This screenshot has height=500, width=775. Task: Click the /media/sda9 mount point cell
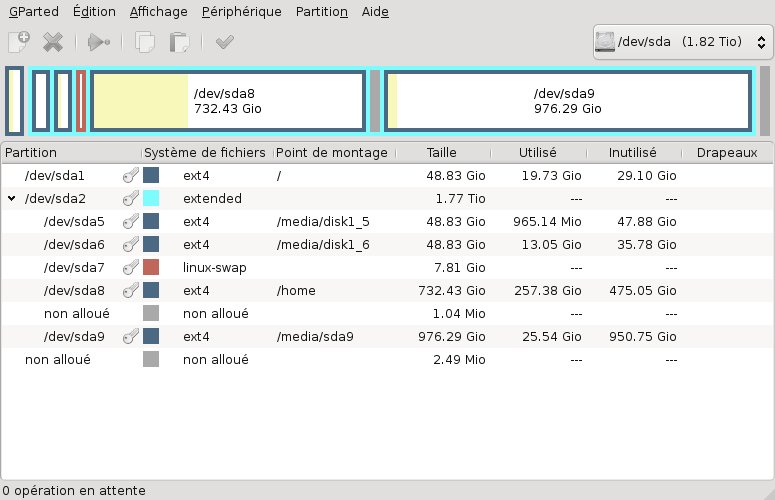(315, 336)
